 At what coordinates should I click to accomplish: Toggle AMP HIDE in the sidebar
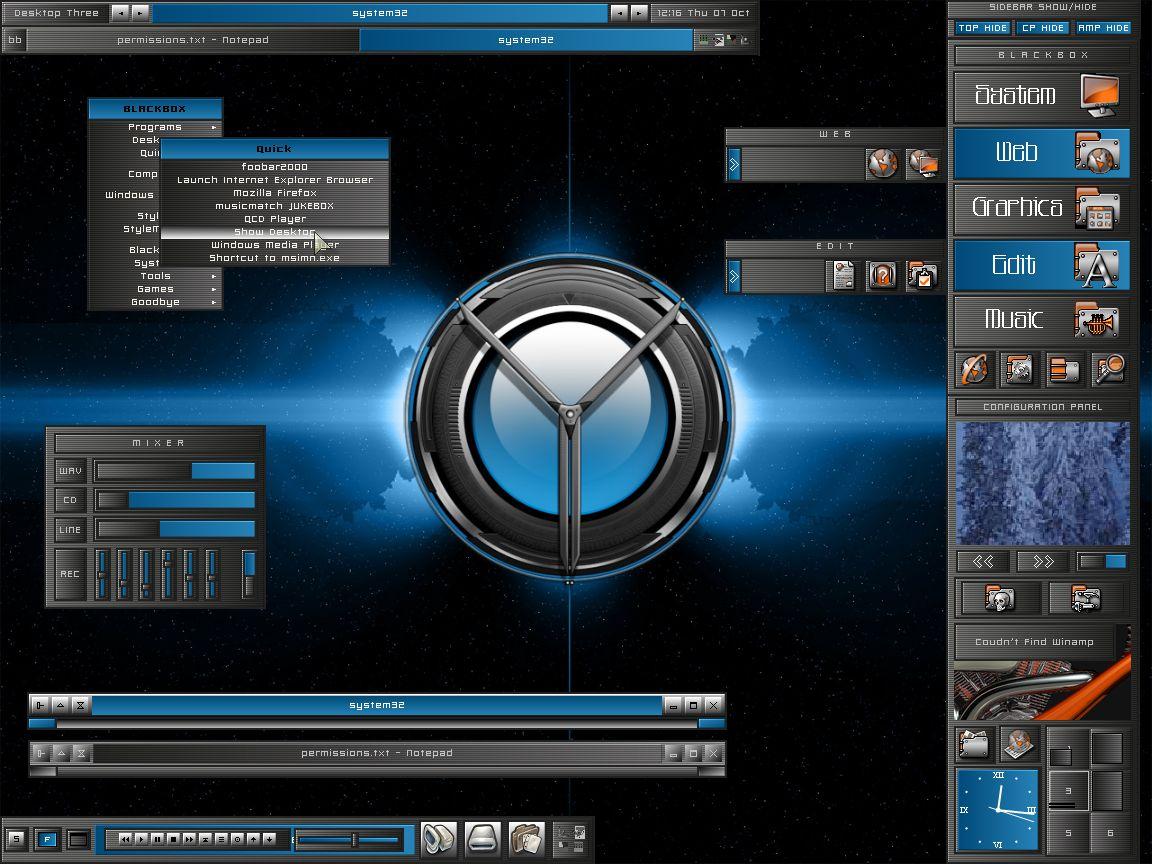coord(1103,28)
